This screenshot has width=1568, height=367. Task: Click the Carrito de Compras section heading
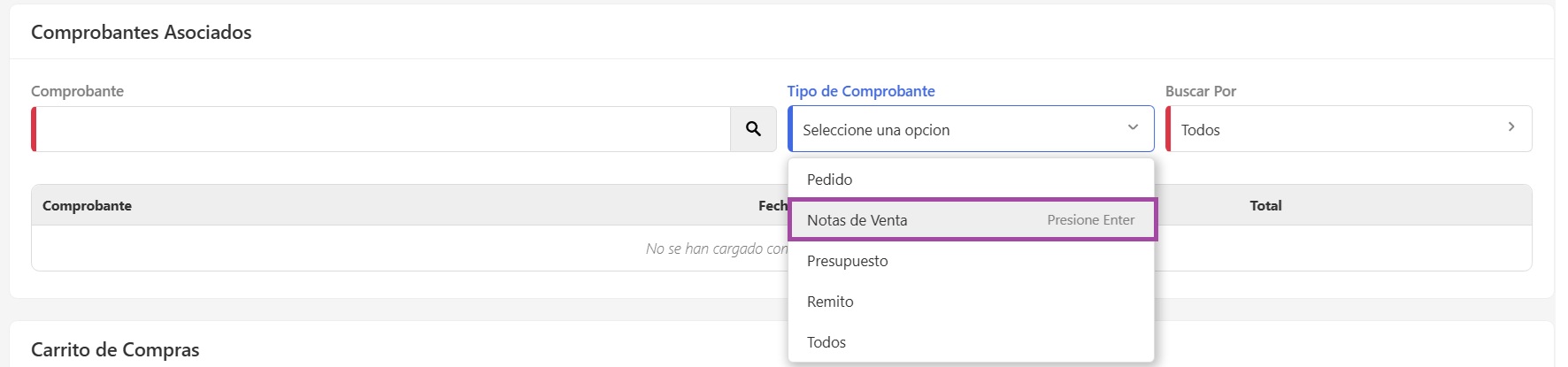pos(115,350)
